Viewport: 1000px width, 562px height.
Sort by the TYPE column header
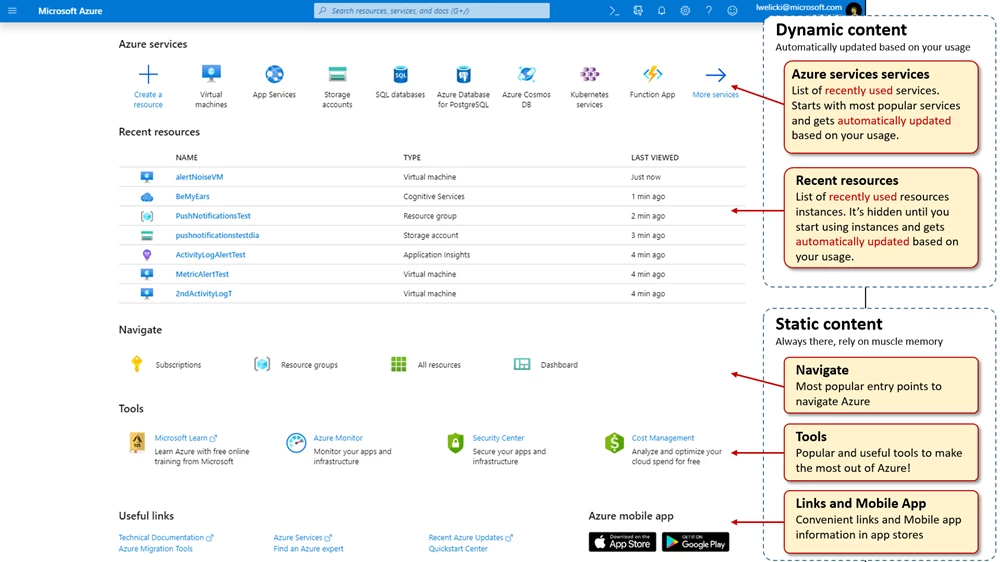(x=412, y=158)
